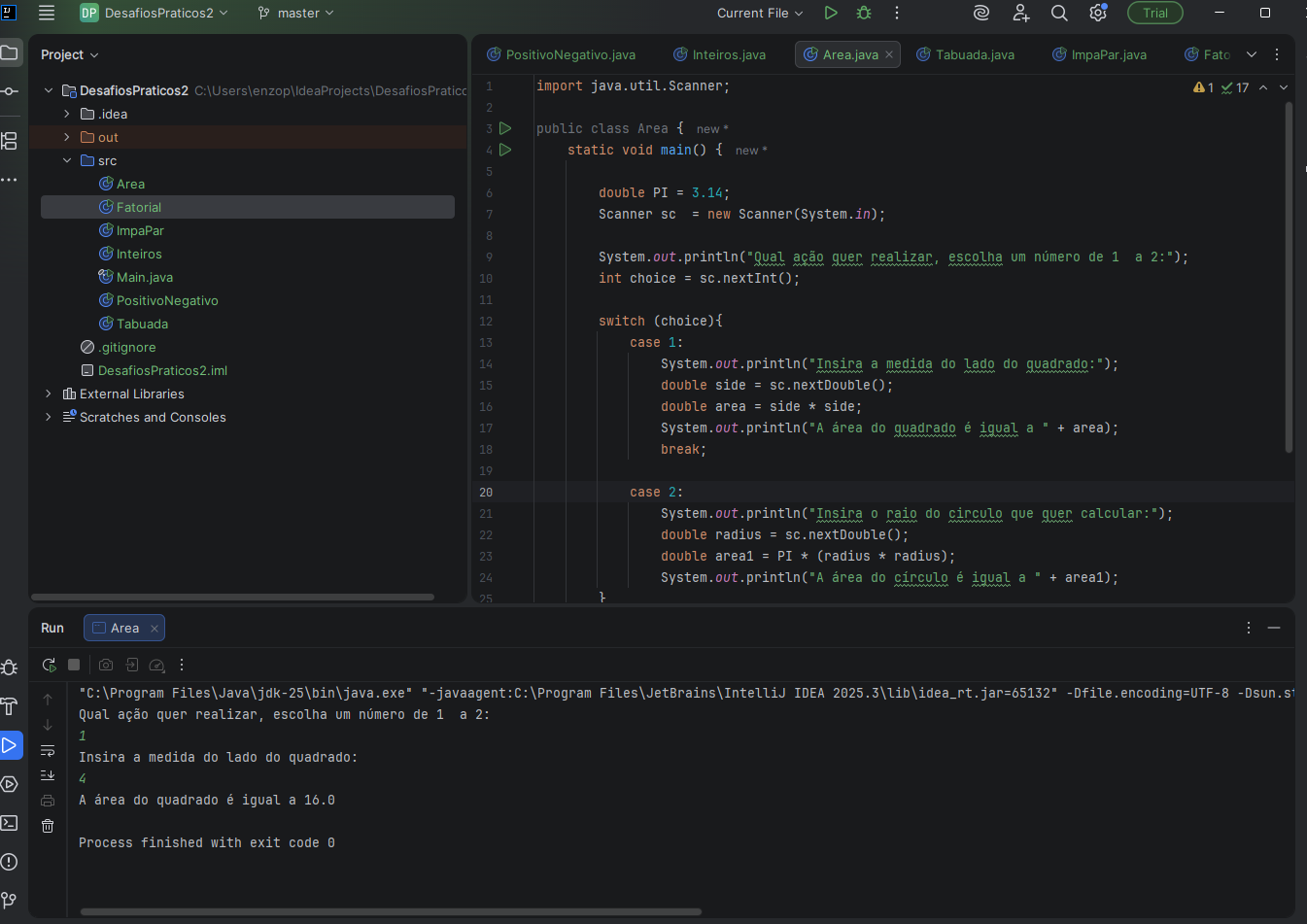Switch to the Inteiros.java editor tab

coord(728,54)
